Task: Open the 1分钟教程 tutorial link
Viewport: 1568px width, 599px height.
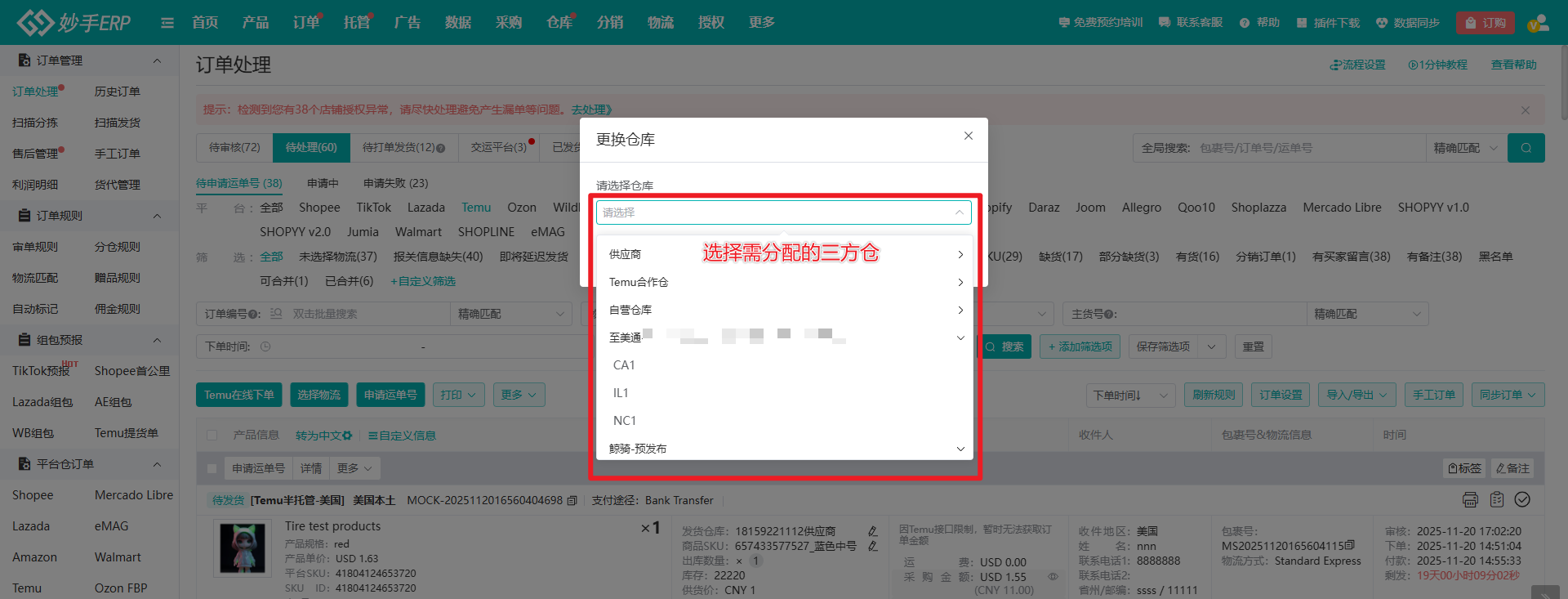Action: tap(1437, 65)
